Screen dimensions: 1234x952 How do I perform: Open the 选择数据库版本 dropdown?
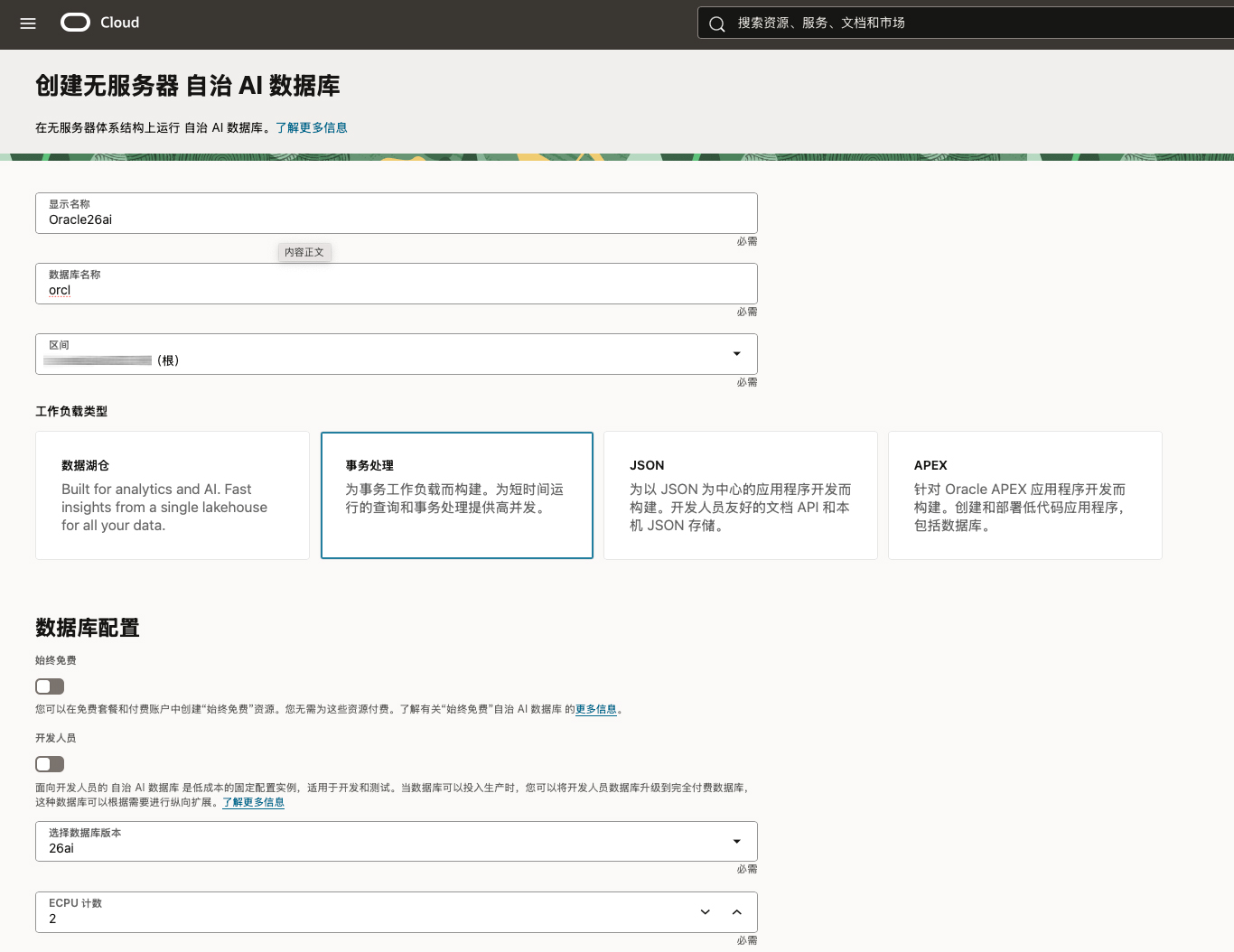click(x=735, y=841)
